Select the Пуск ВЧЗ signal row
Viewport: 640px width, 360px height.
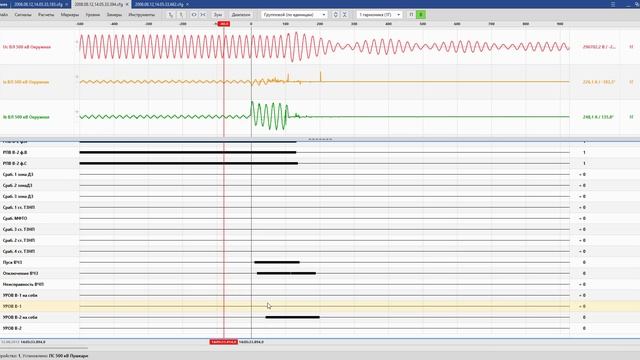tap(320, 262)
